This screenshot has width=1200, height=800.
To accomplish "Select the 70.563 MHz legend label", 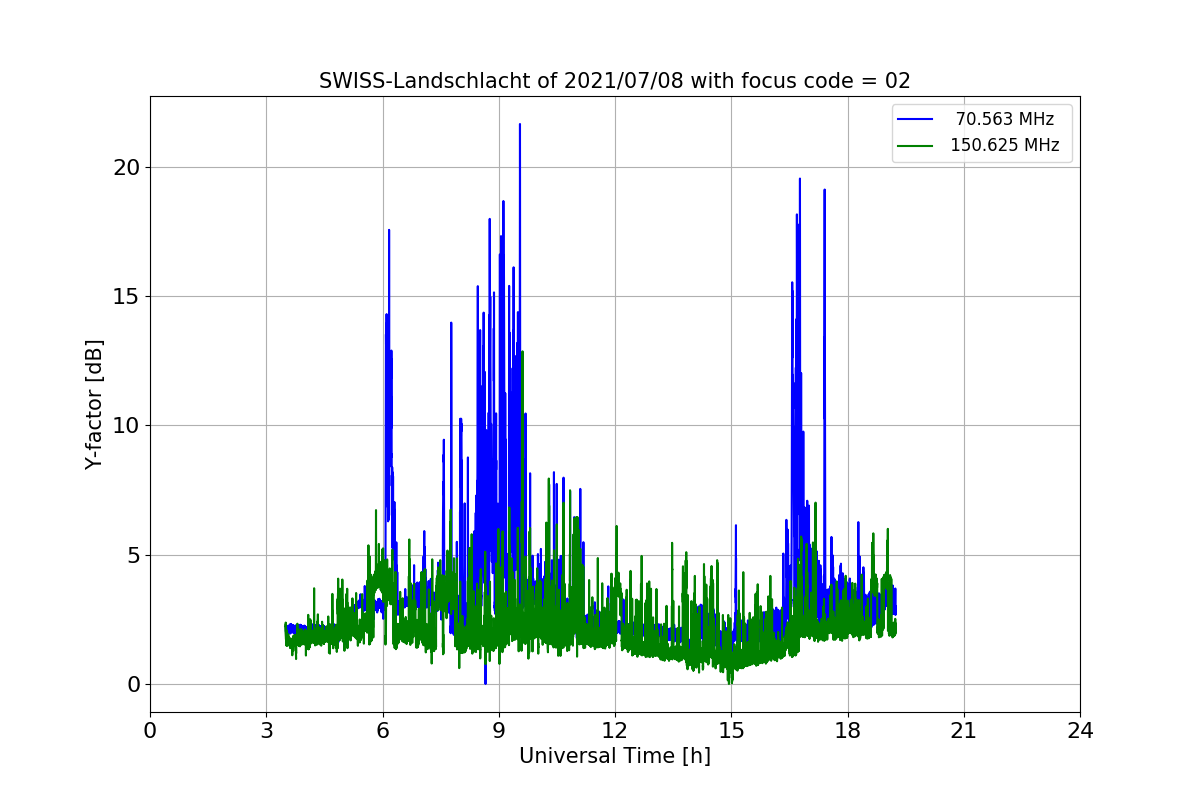I will point(1005,119).
